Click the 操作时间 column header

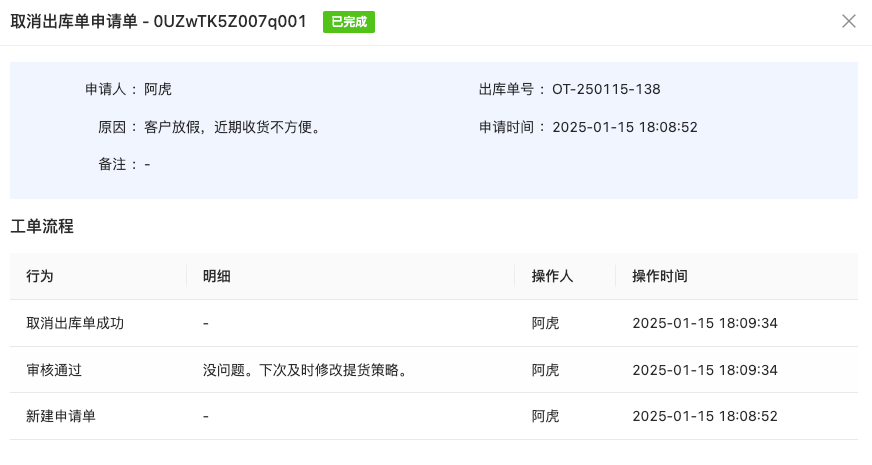pyautogui.click(x=660, y=276)
